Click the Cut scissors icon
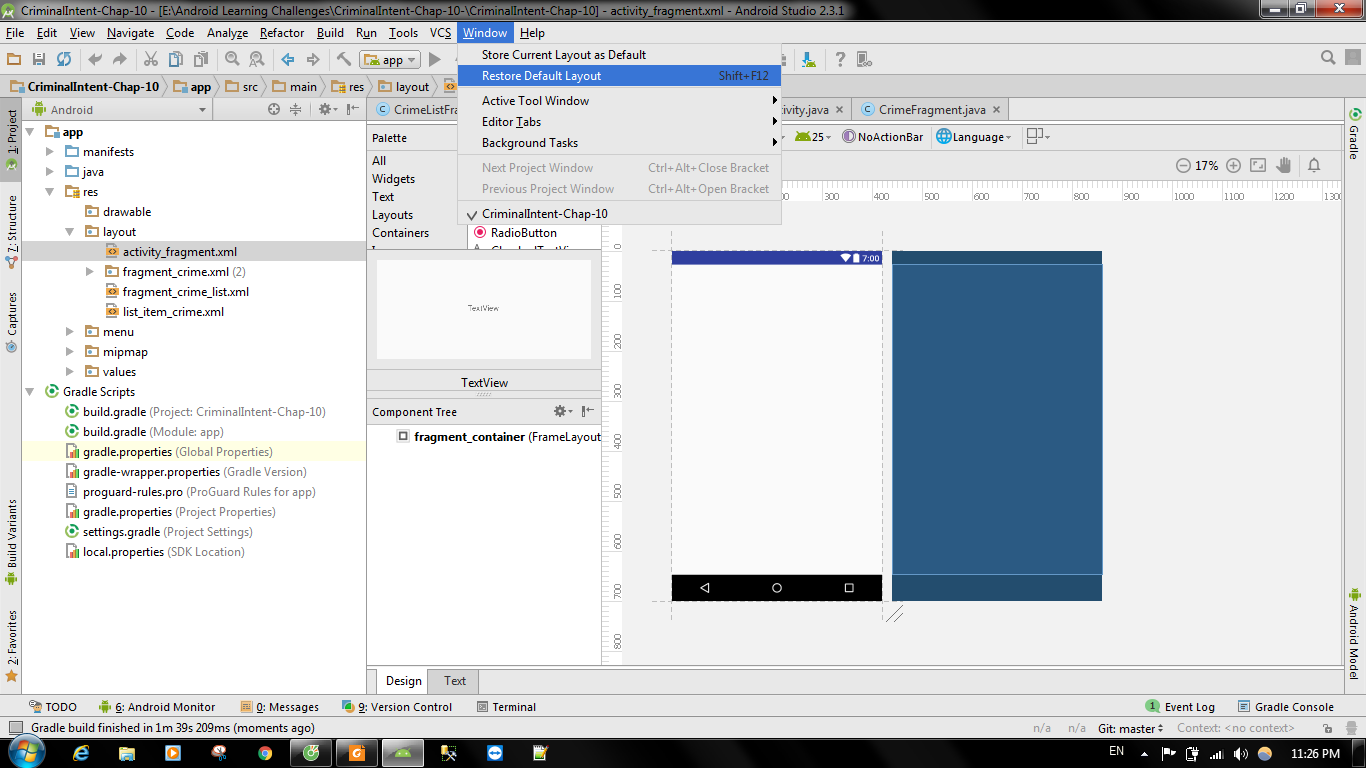1366x768 pixels. point(151,60)
